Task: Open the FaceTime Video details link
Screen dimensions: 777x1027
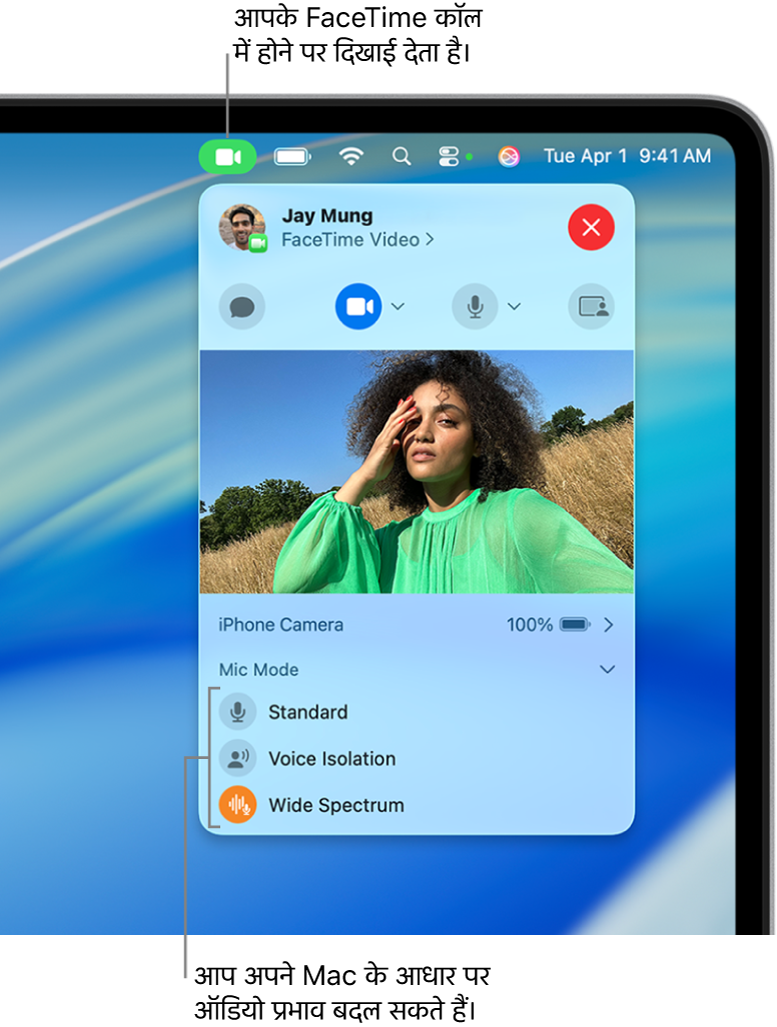Action: coord(358,240)
